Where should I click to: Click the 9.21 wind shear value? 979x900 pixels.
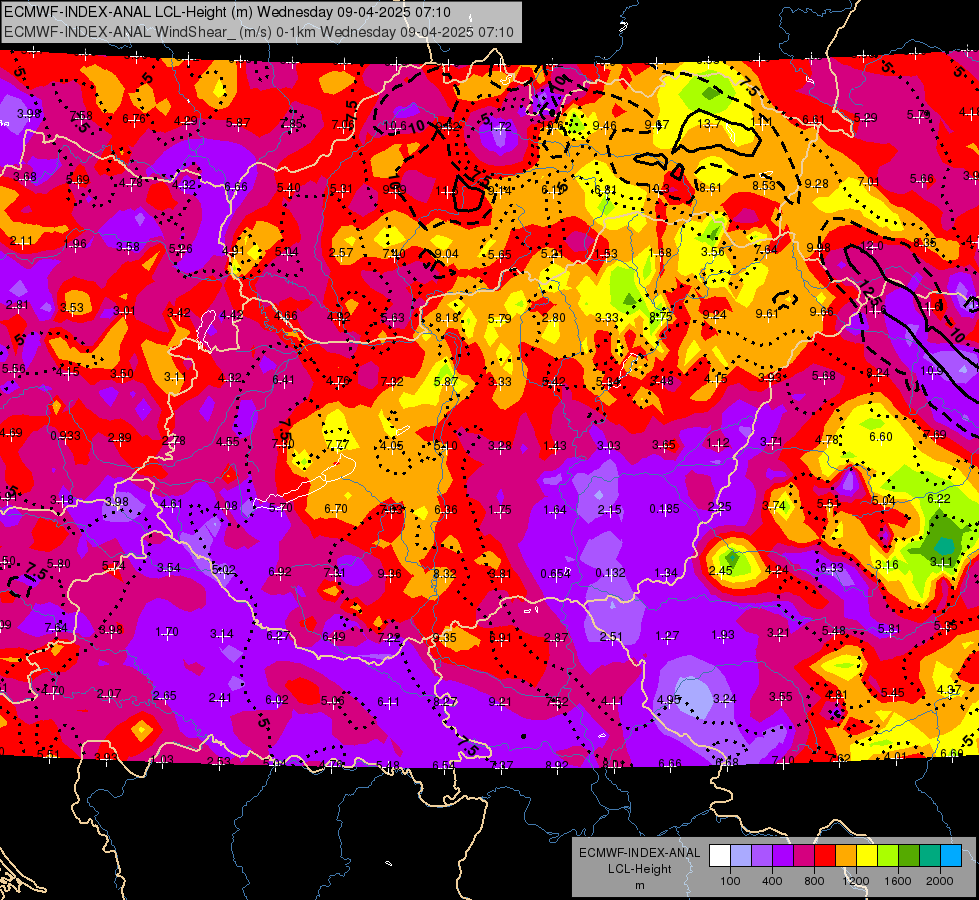click(x=499, y=701)
